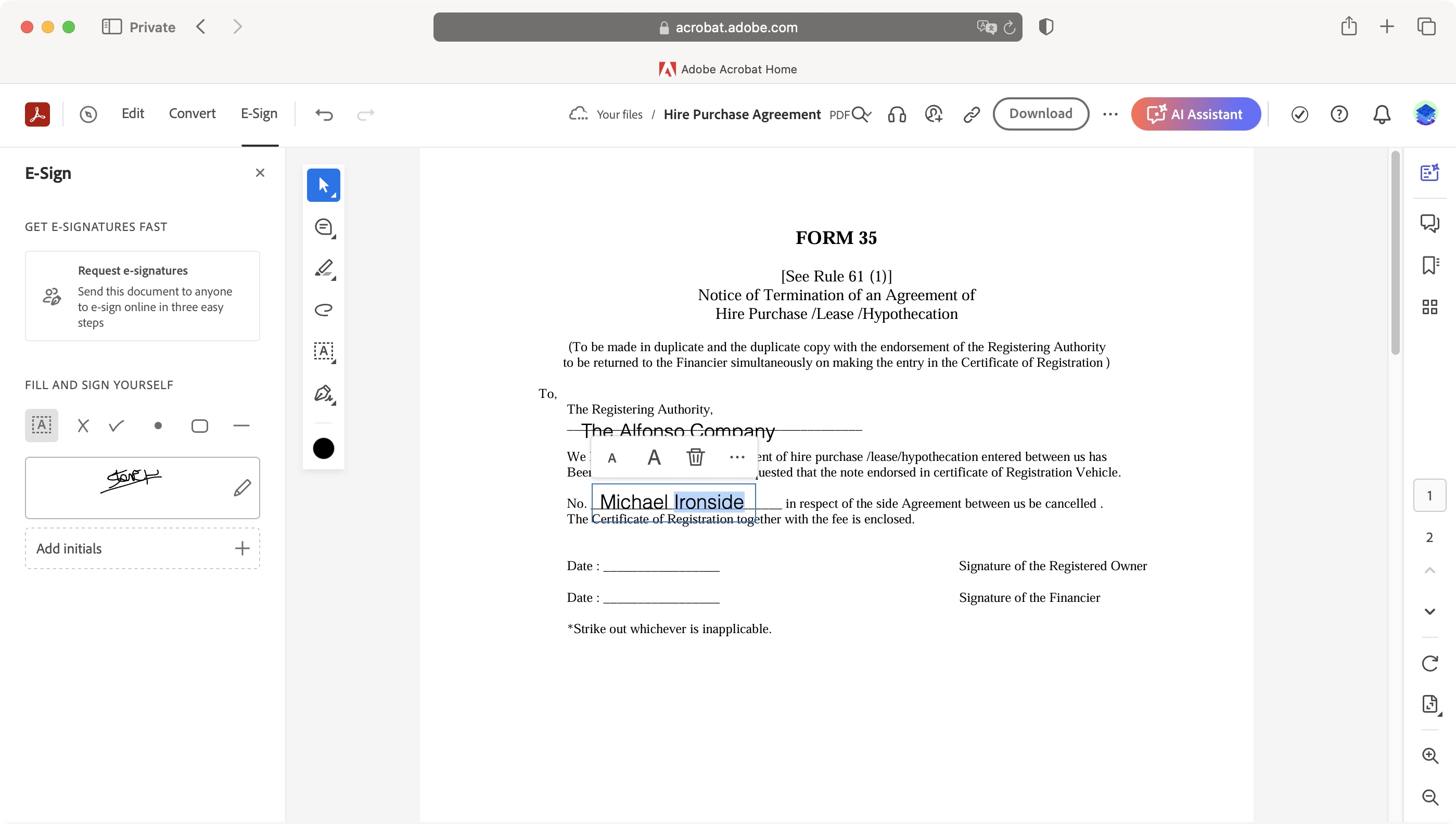Viewport: 1456px width, 824px height.
Task: Select the dot fill tool
Action: tap(158, 426)
